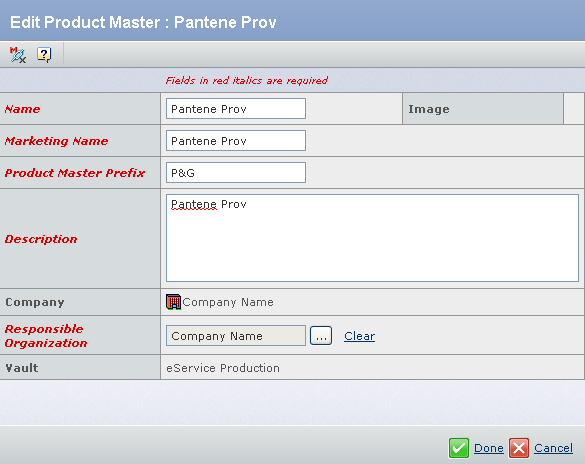Click the Product Master Prefix label
Image resolution: width=585 pixels, height=464 pixels.
click(75, 173)
